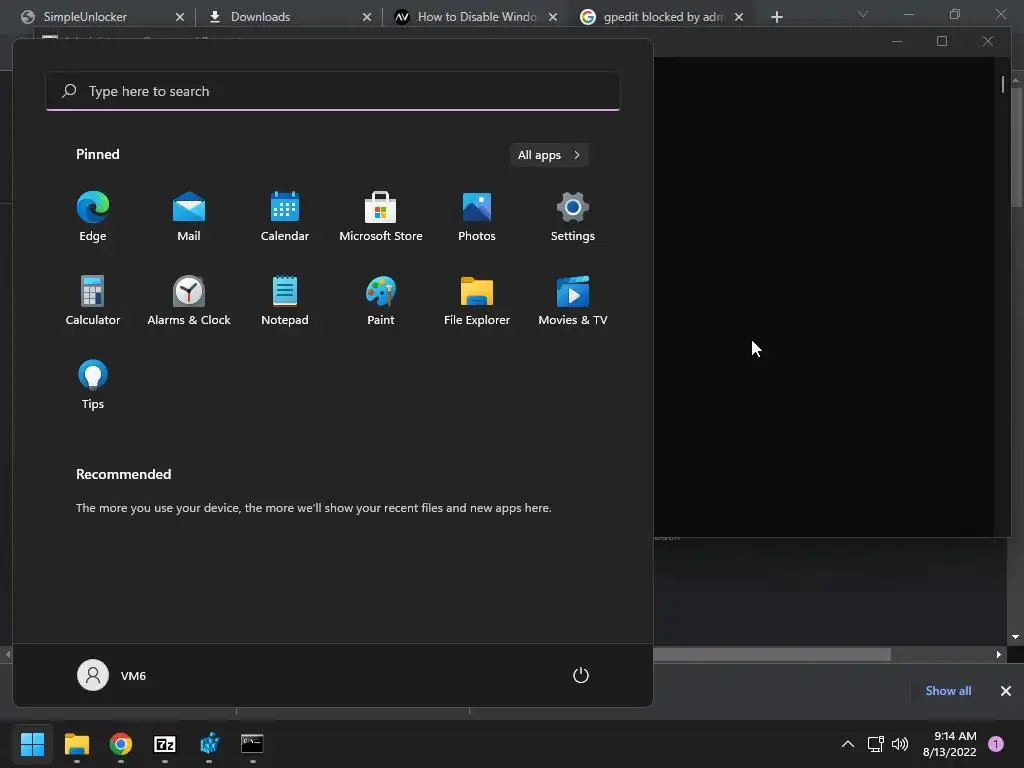This screenshot has height=768, width=1024.
Task: Click the power button in Start menu
Action: [581, 675]
